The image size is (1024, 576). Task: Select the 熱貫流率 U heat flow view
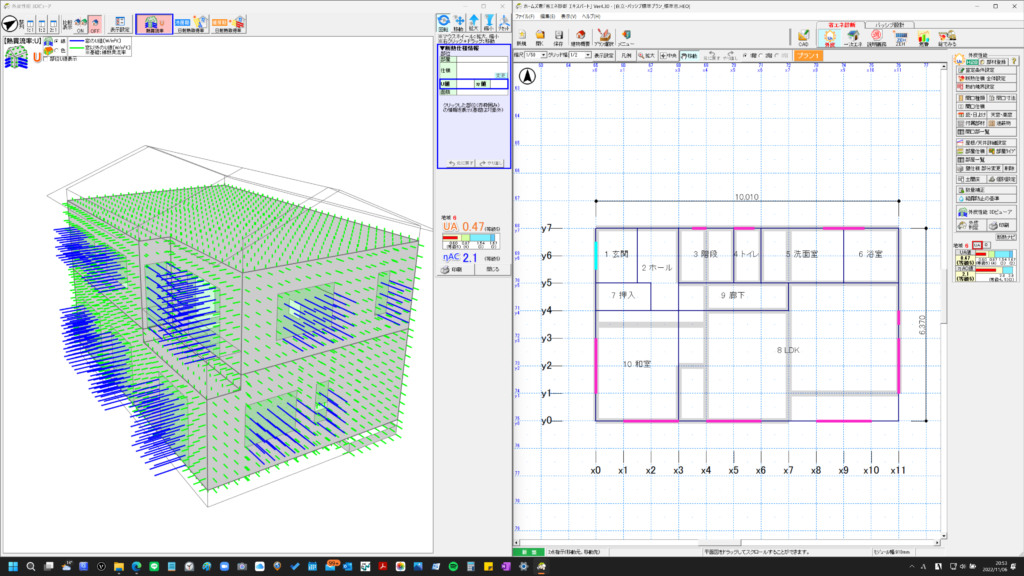(153, 25)
